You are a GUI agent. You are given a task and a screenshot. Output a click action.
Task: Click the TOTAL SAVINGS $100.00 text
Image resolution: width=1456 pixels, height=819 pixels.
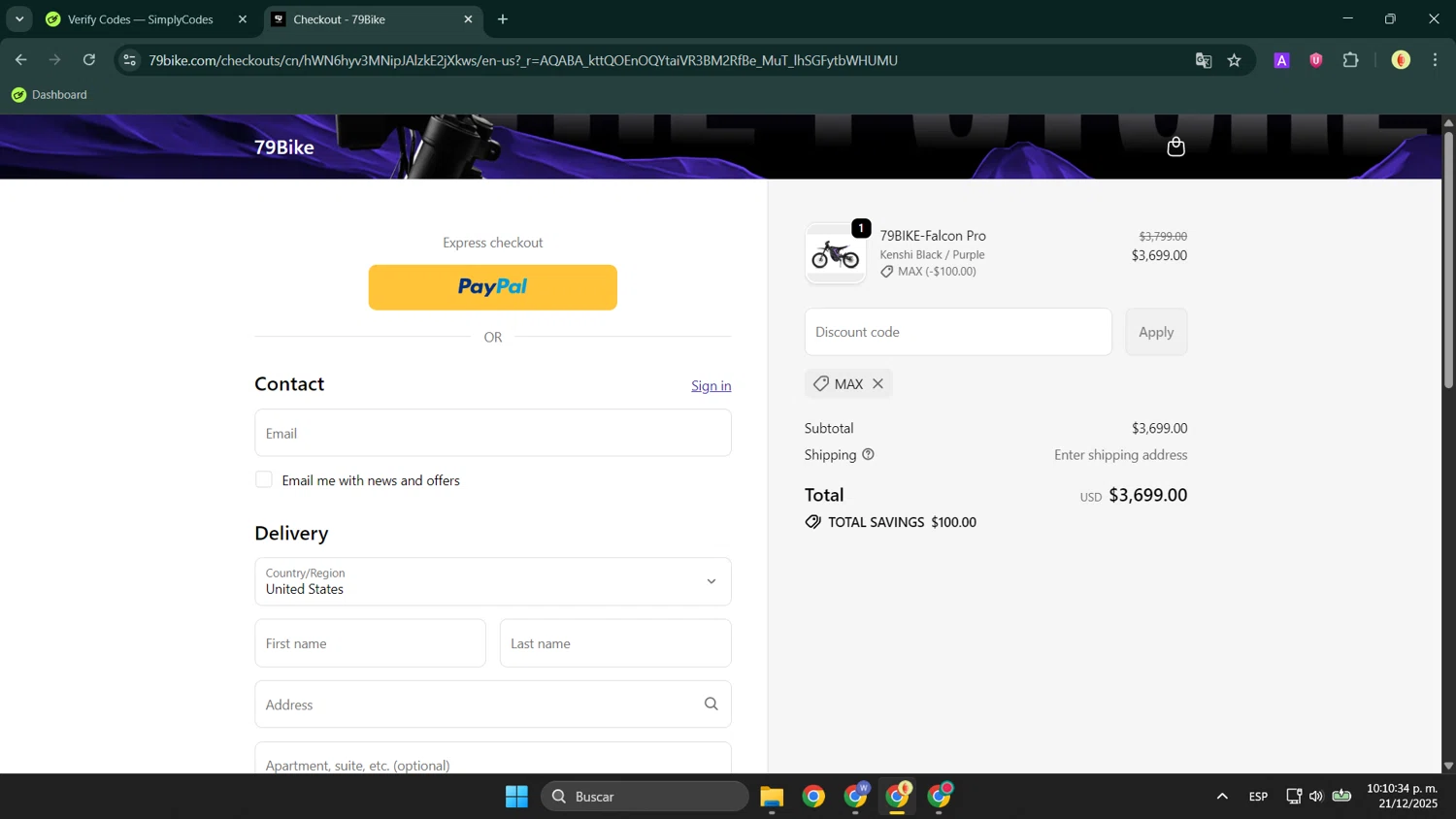(902, 522)
